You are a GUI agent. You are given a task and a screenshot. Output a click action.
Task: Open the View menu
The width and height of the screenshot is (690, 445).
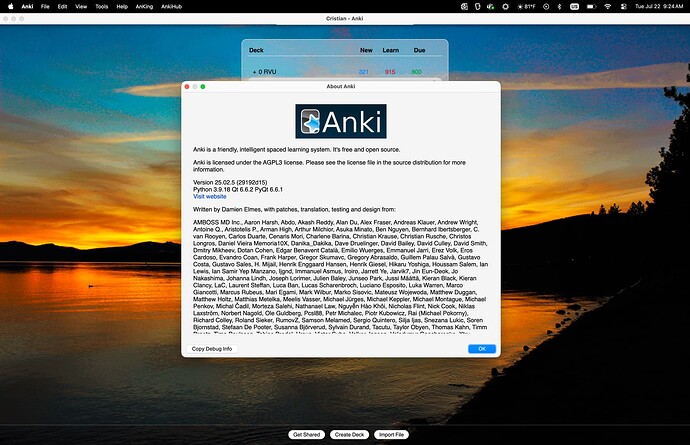coord(81,7)
